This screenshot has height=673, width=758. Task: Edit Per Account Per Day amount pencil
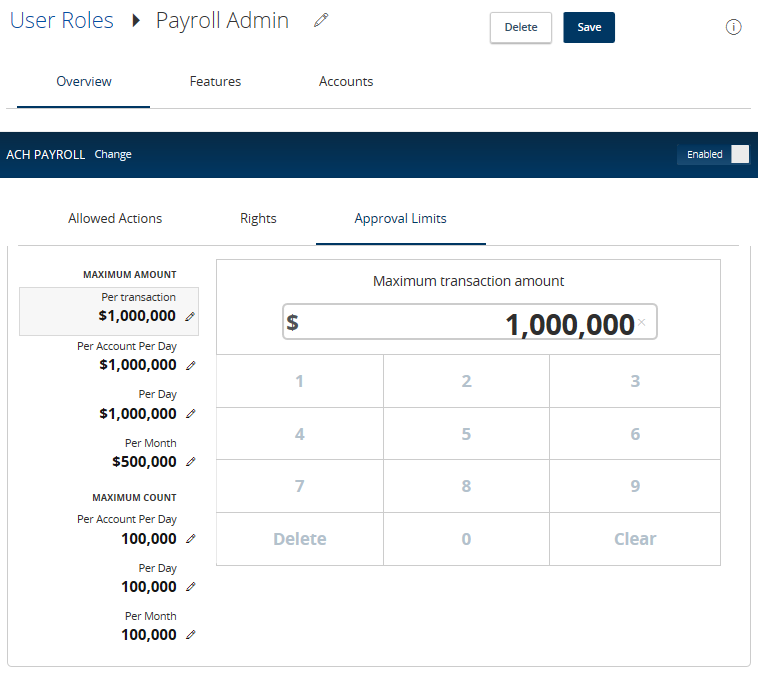(x=191, y=366)
